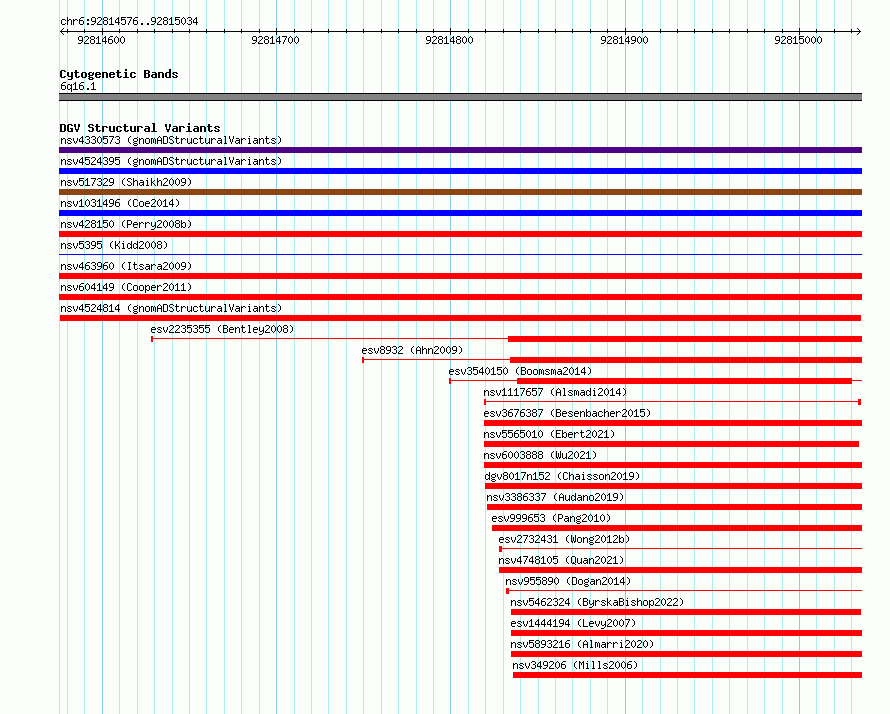Click nsv5893216 (Almarri2020) label
890x714 pixels.
(x=582, y=644)
